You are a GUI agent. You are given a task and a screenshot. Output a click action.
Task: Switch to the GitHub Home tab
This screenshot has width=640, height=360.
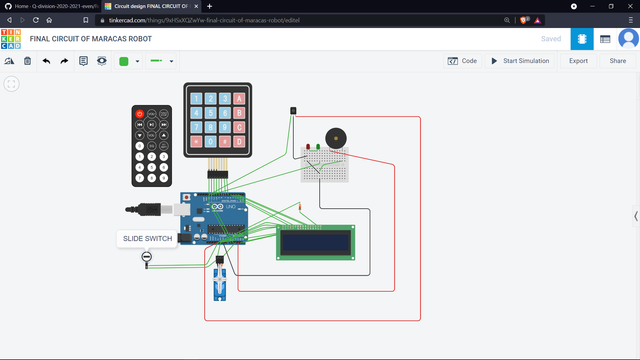51,6
